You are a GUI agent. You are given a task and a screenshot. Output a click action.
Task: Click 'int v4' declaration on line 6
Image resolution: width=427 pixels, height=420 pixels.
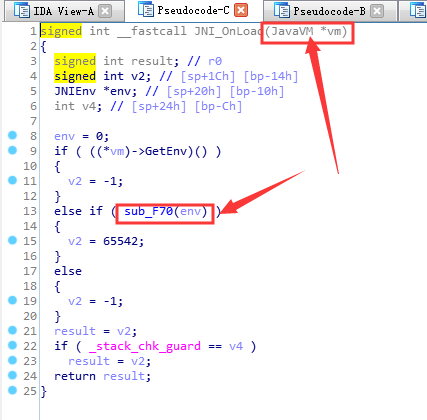click(75, 106)
